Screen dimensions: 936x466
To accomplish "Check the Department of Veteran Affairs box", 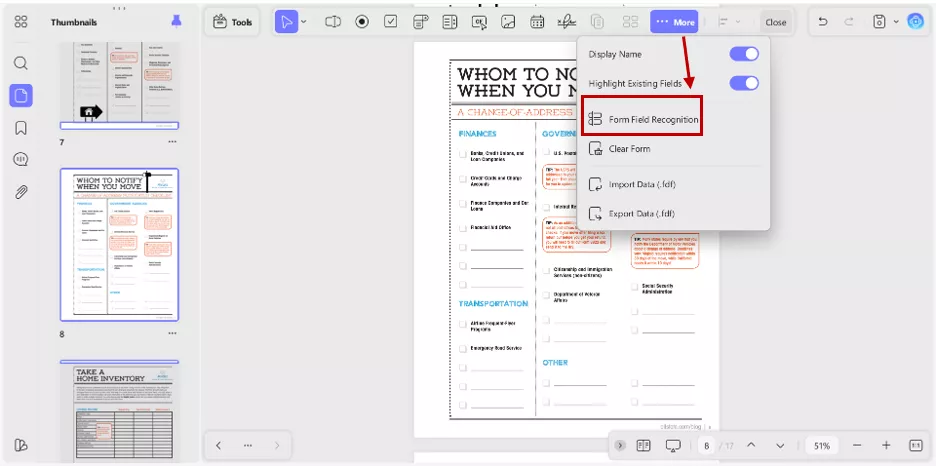I will pos(546,295).
